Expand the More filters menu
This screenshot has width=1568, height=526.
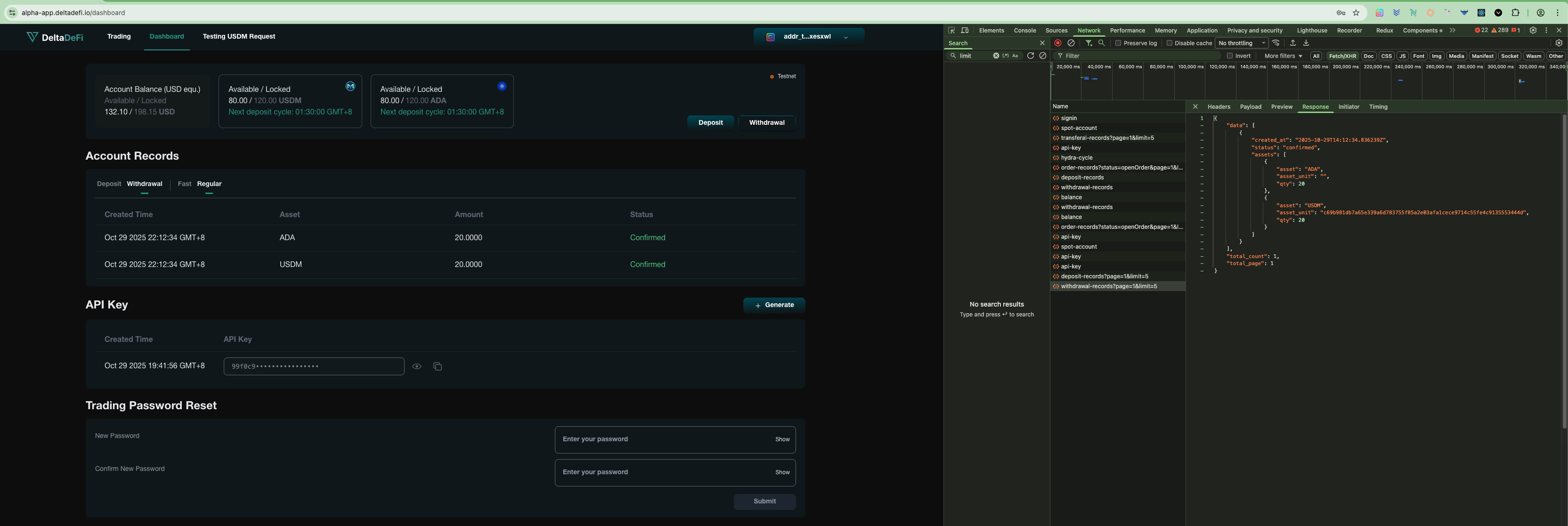1283,56
